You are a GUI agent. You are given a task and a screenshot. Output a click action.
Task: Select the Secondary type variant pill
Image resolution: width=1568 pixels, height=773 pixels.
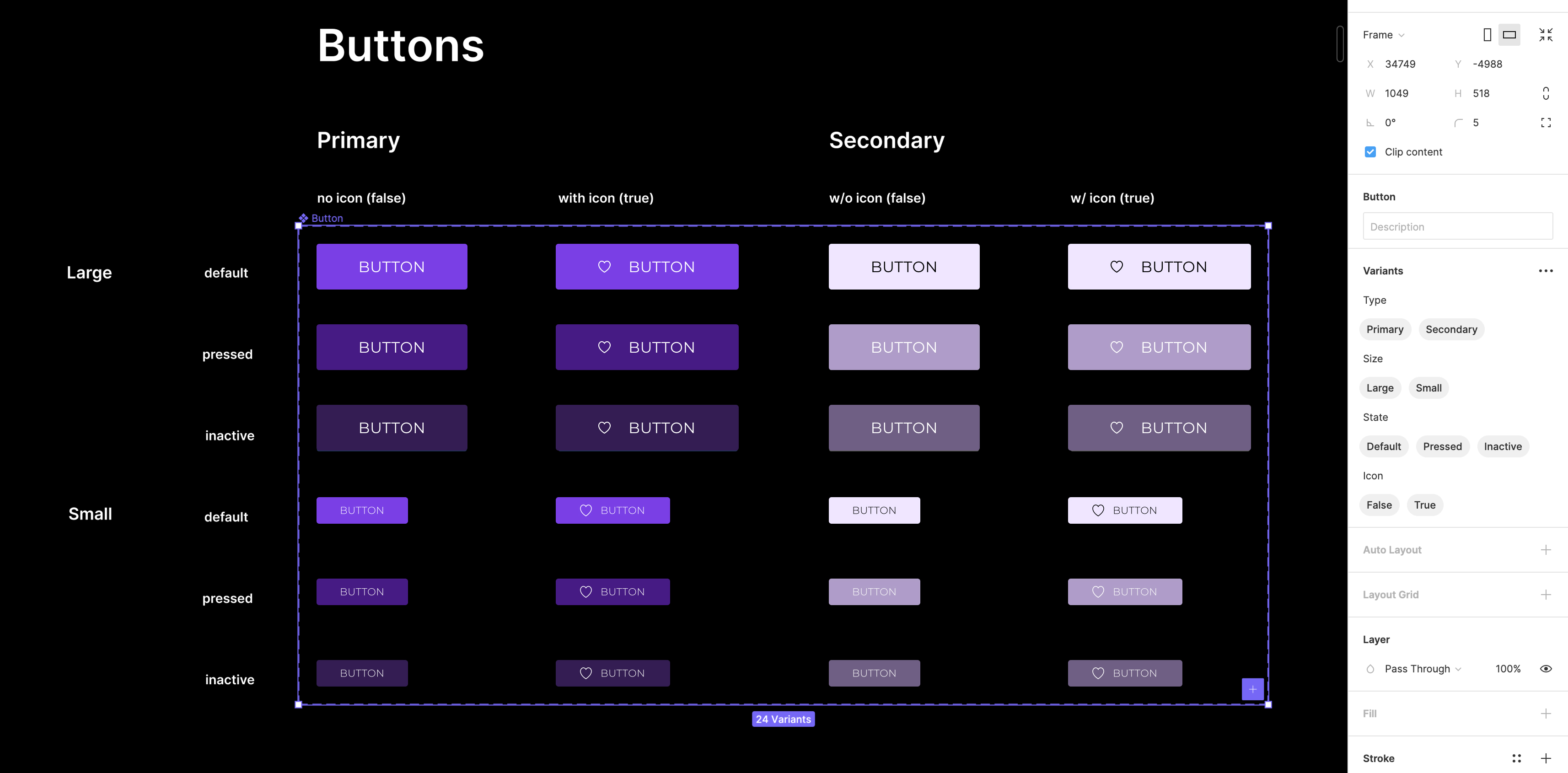1452,329
